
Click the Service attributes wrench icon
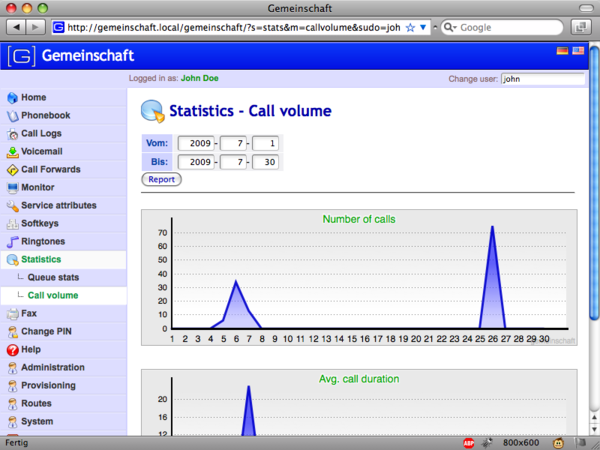(x=12, y=206)
